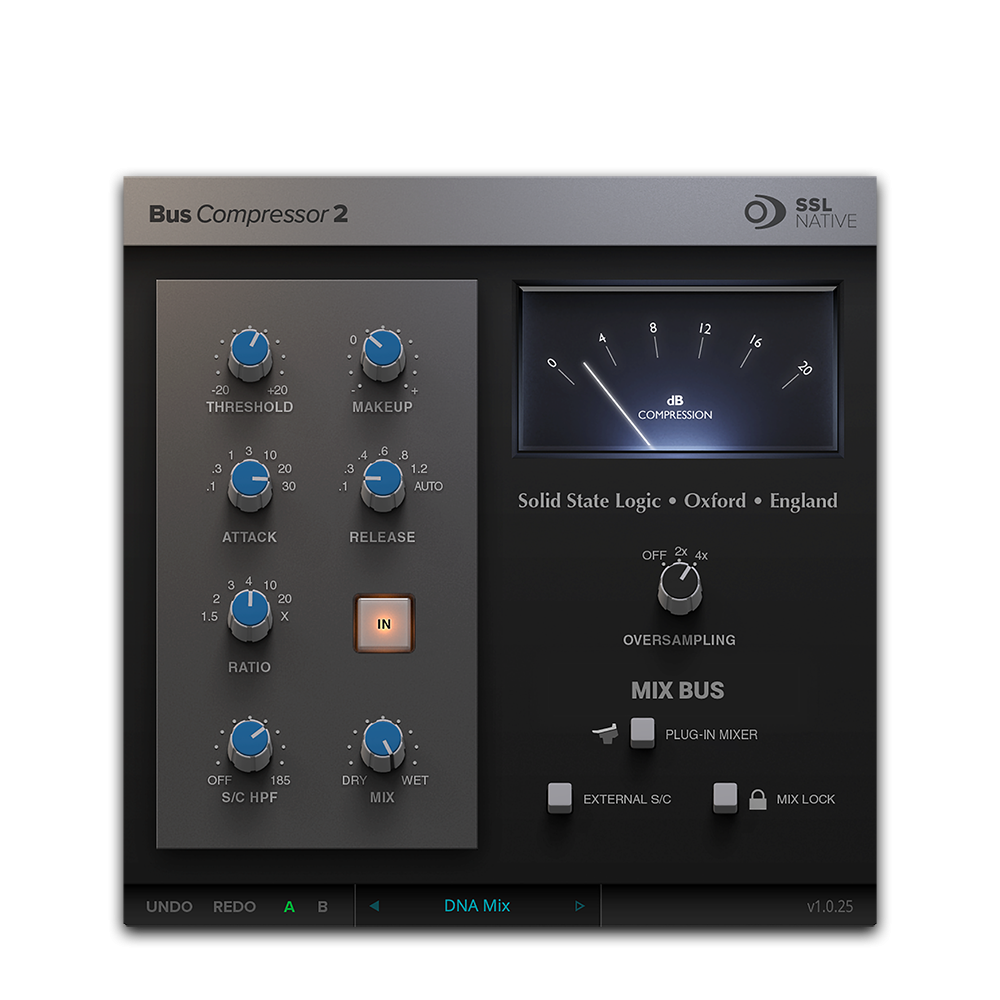Click the MIX LOCK label text

tap(805, 799)
